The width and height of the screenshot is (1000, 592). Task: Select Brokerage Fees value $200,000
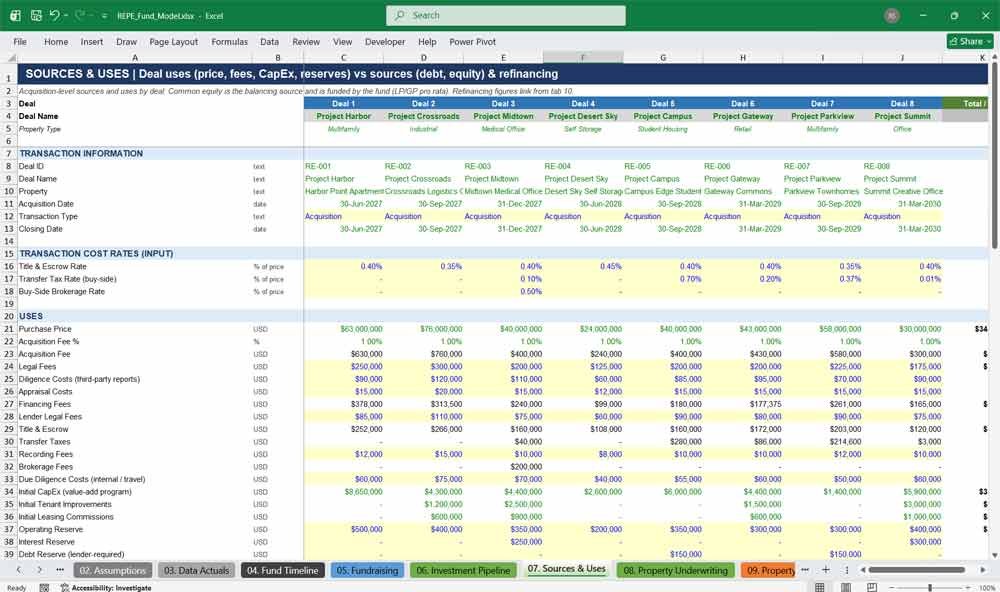click(x=503, y=467)
